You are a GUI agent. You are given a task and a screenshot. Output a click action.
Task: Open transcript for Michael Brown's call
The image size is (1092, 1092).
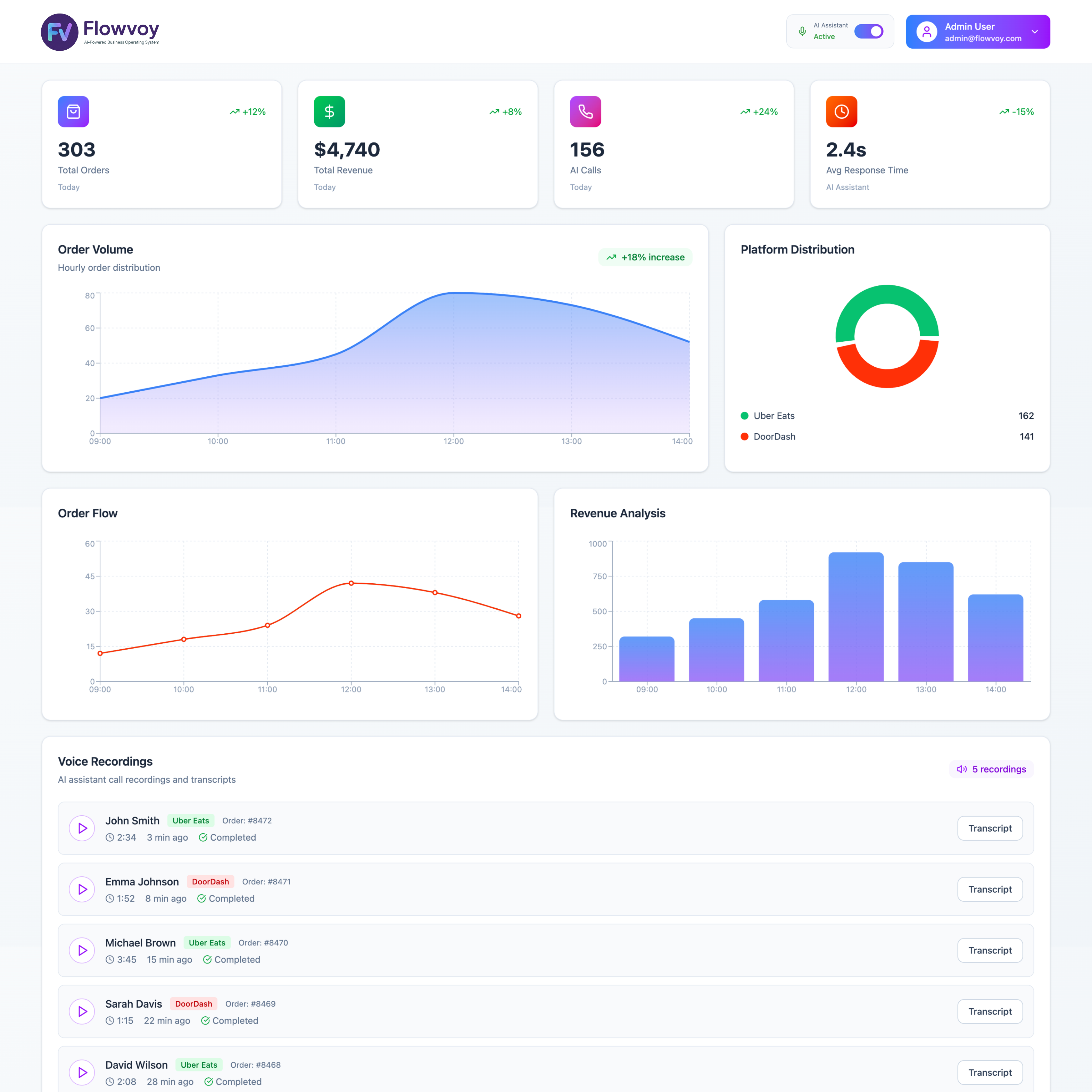(x=990, y=951)
